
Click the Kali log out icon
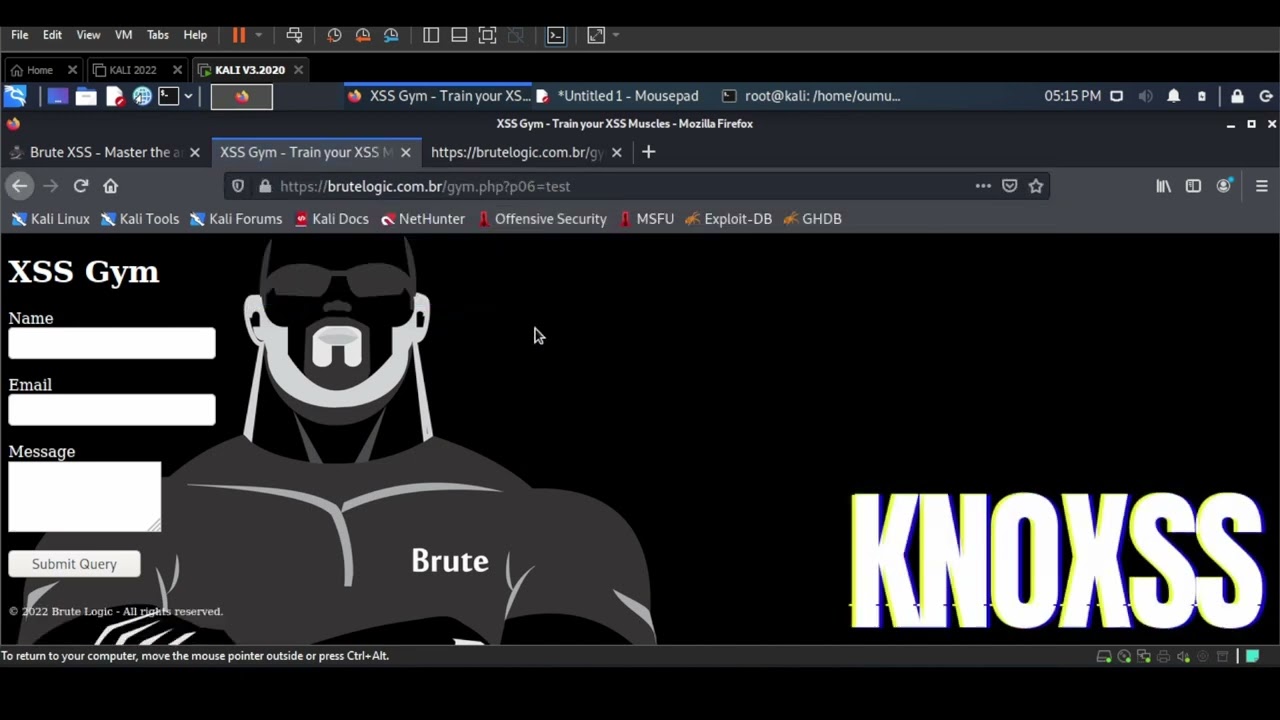(x=1266, y=96)
